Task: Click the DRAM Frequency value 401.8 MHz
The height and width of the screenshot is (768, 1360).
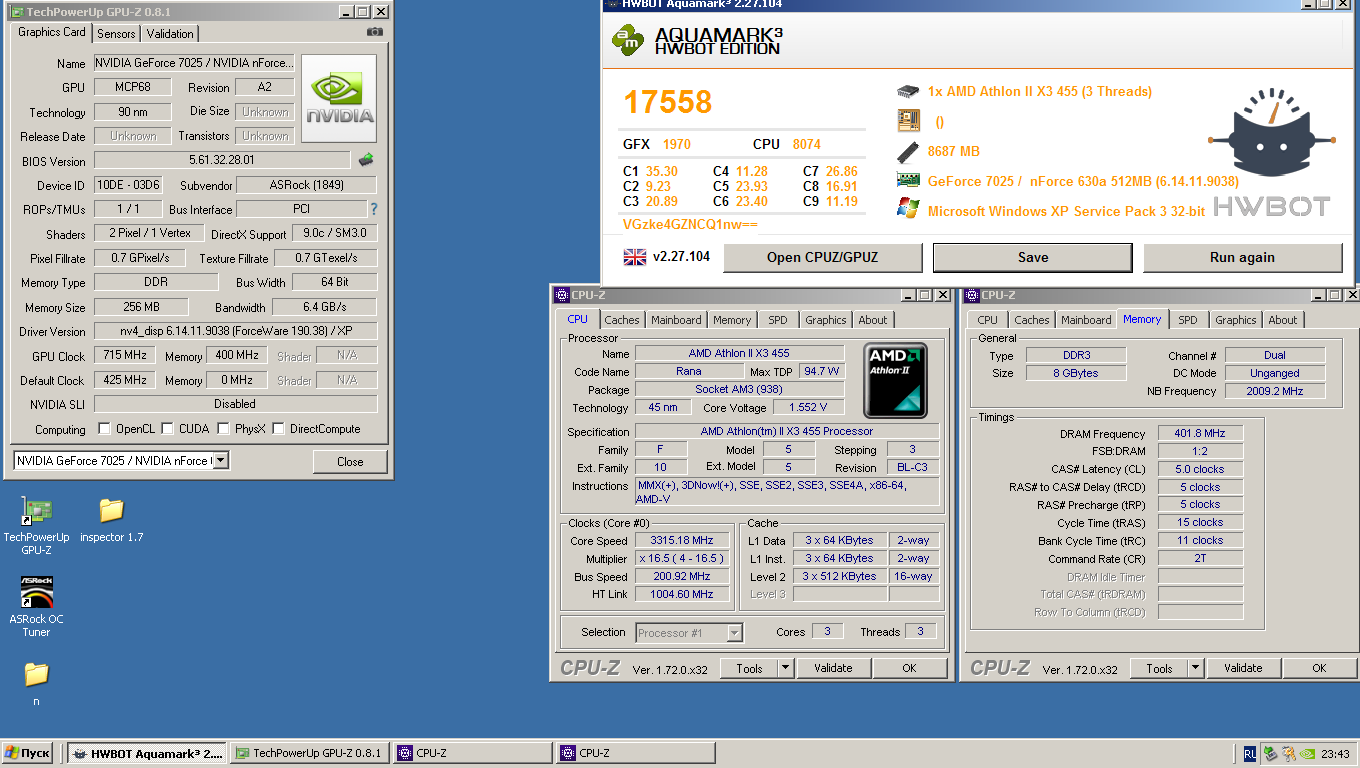Action: tap(1200, 434)
